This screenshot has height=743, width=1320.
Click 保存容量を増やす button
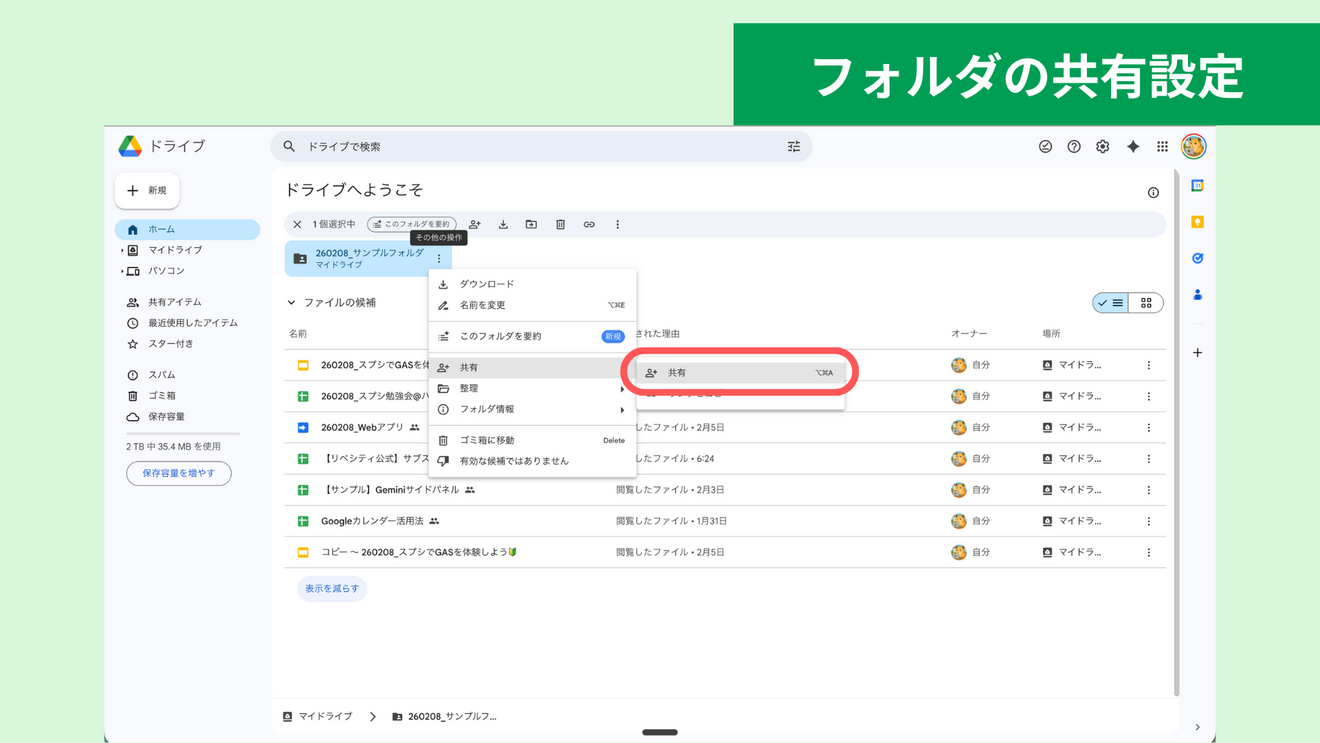pos(179,473)
